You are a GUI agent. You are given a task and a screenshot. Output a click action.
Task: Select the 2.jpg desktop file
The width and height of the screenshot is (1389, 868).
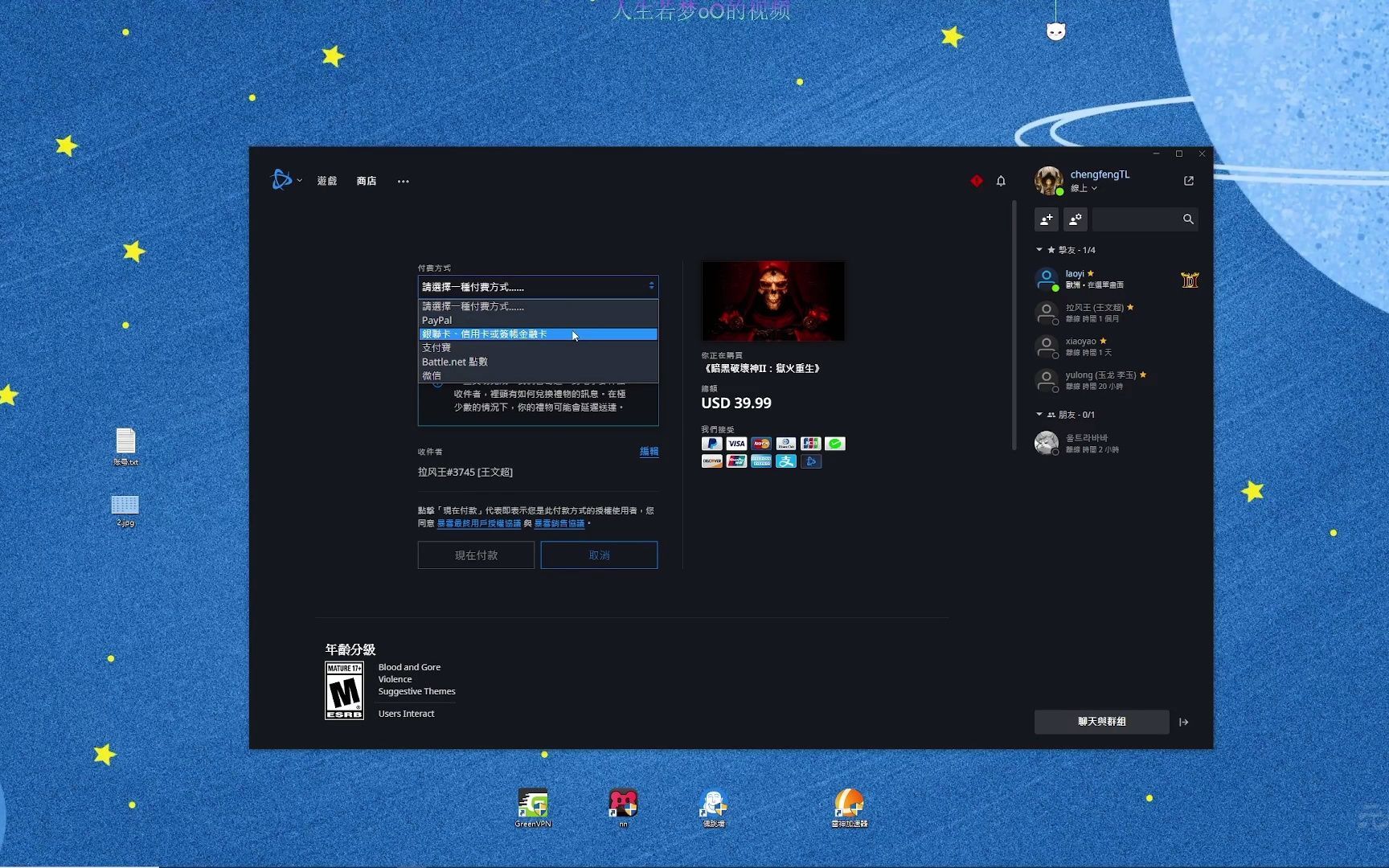[x=125, y=510]
